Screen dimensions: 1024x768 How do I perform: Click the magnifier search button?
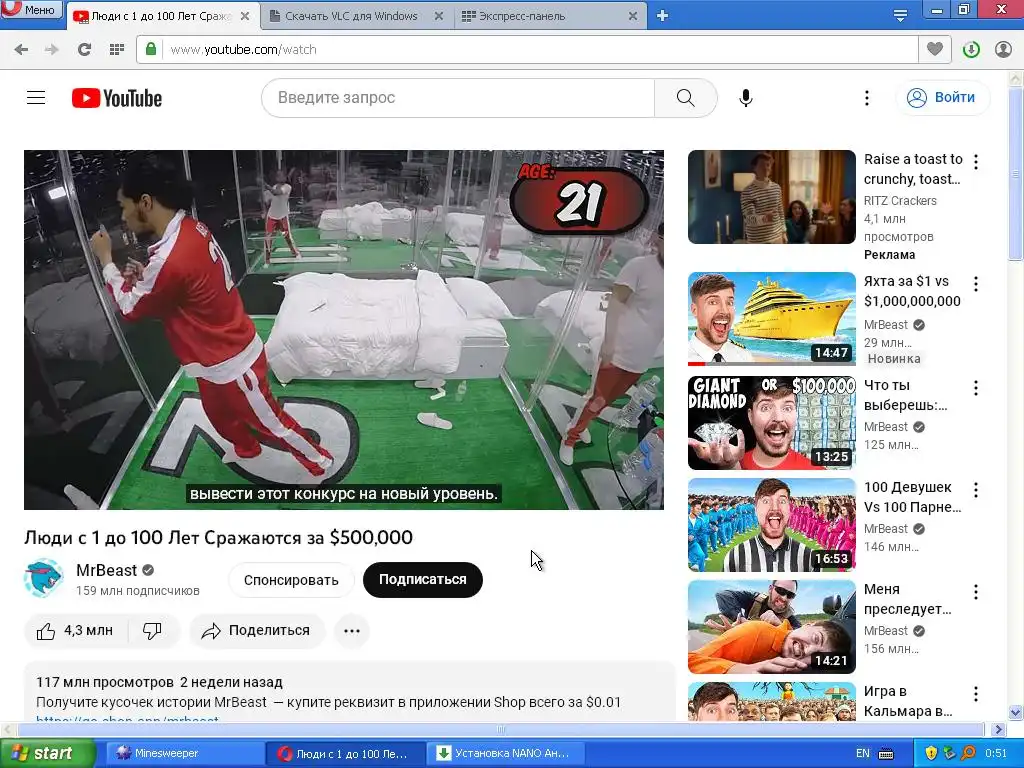pyautogui.click(x=686, y=98)
